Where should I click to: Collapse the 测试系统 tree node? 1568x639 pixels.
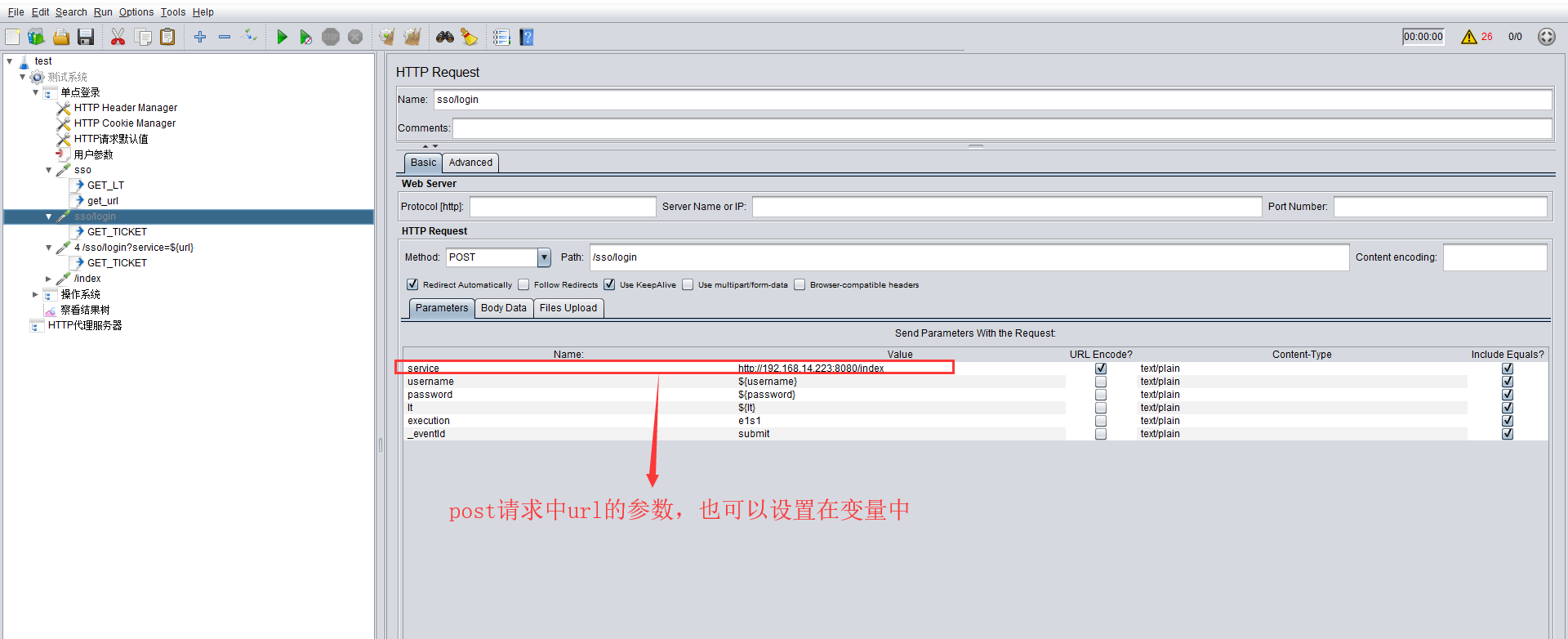[23, 77]
